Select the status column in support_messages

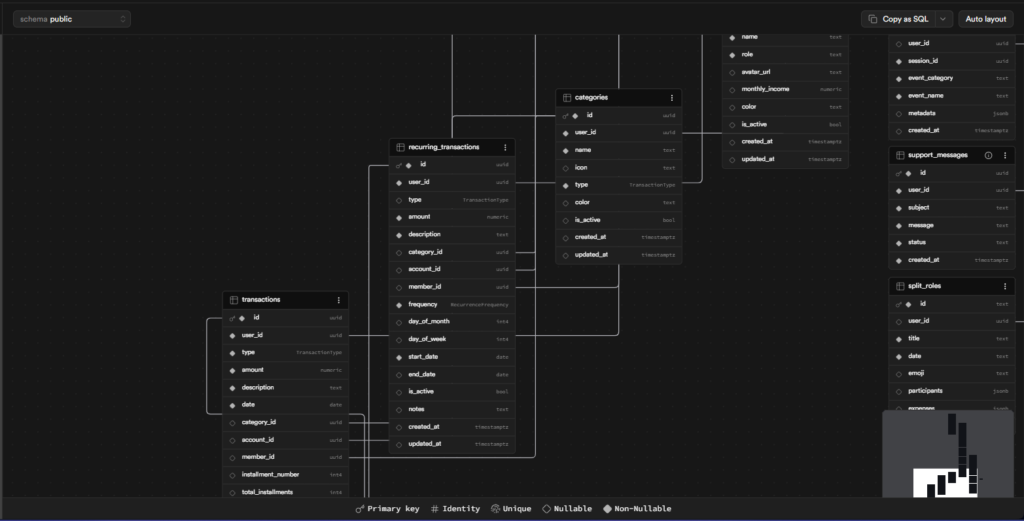(x=953, y=242)
